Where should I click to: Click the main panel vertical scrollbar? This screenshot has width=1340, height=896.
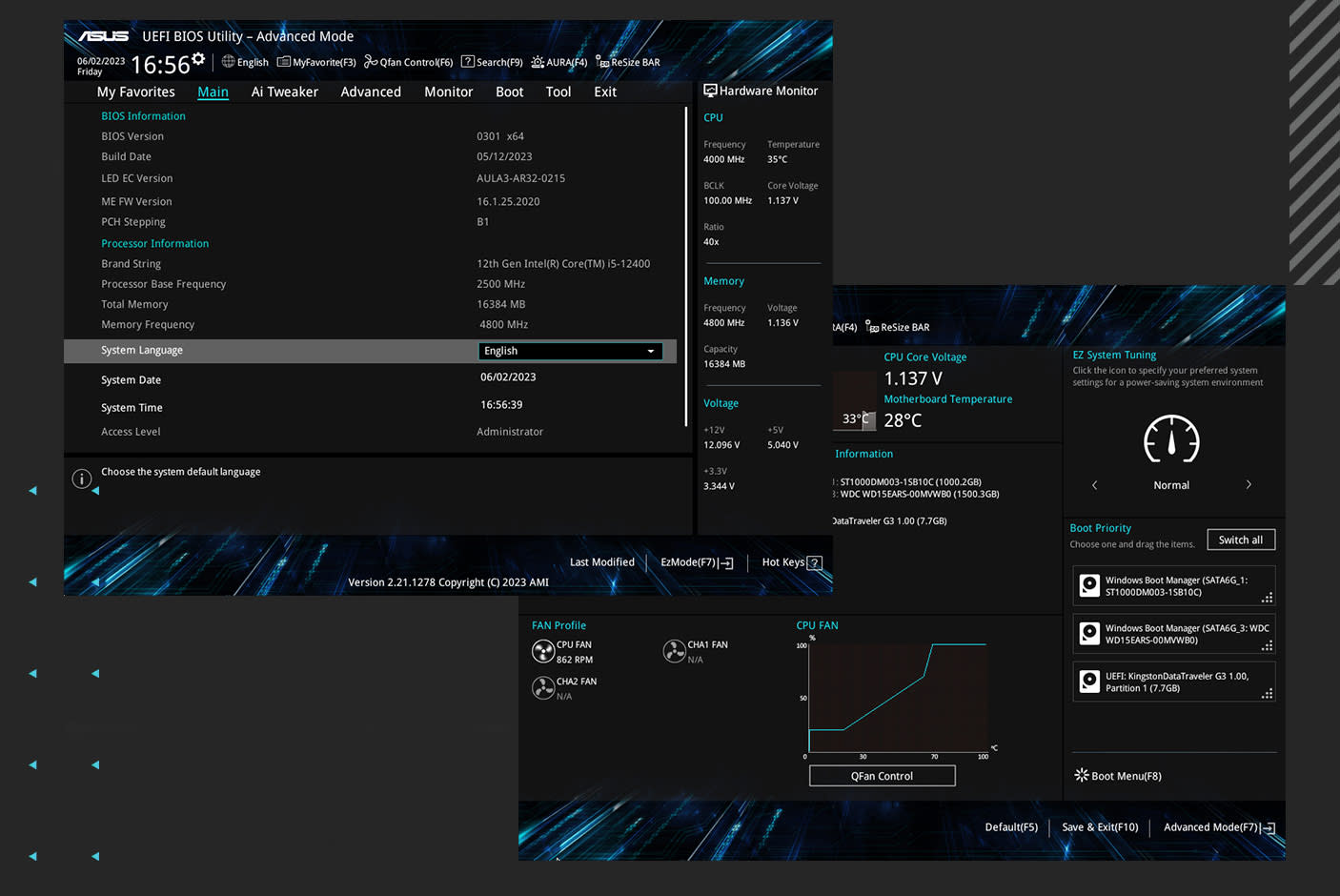(x=685, y=267)
